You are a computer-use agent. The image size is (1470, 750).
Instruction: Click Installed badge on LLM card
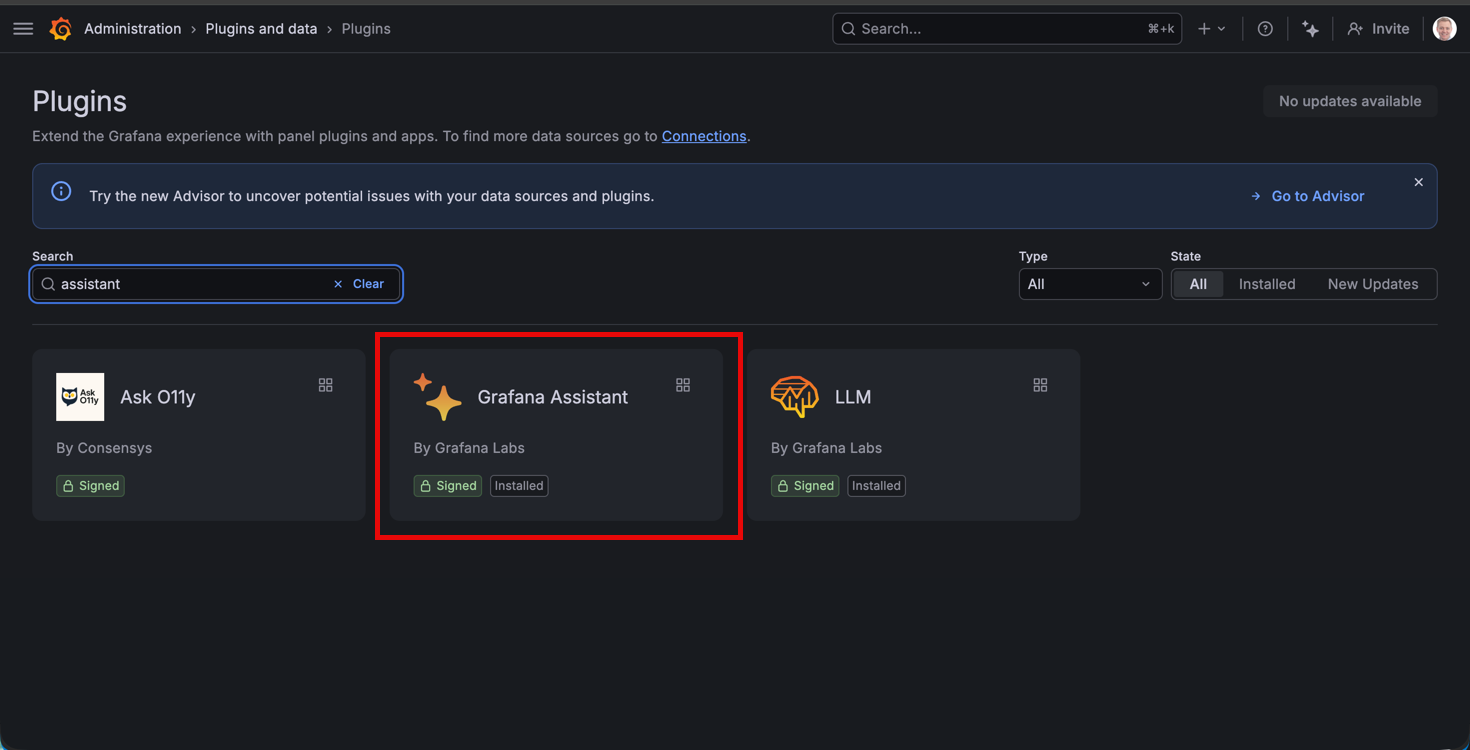pyautogui.click(x=876, y=486)
